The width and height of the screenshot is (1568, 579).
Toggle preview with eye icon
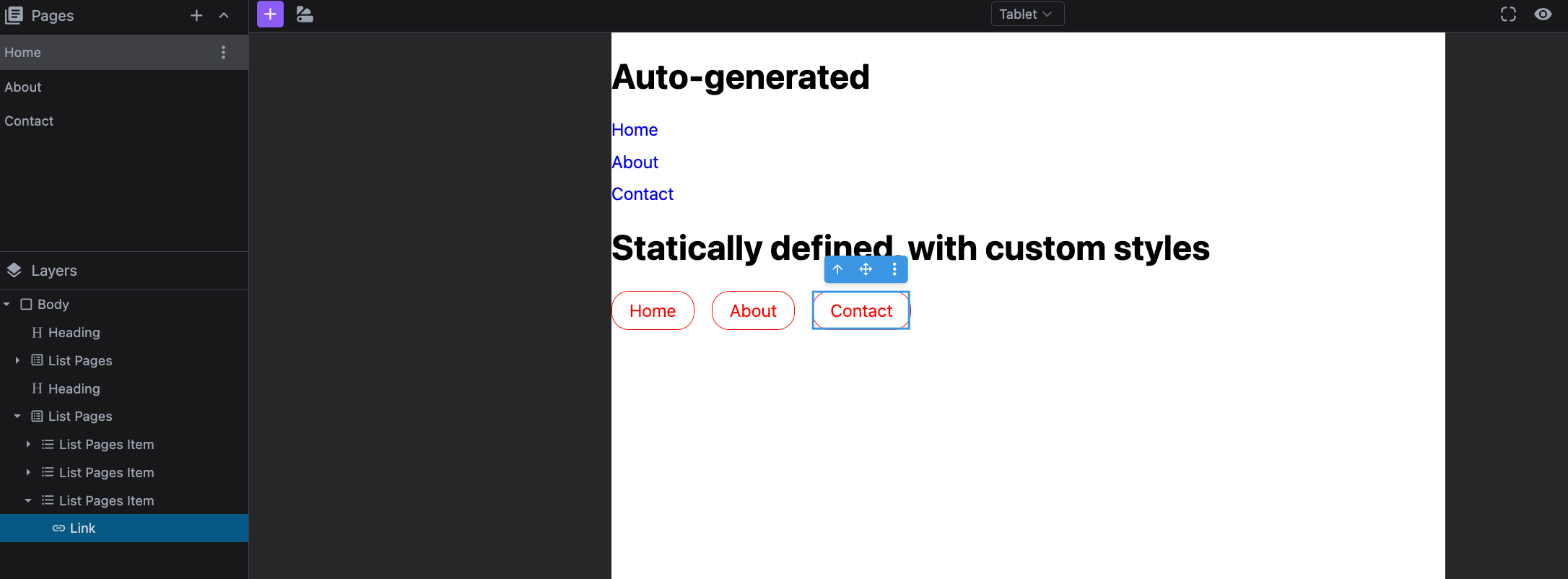(1543, 14)
